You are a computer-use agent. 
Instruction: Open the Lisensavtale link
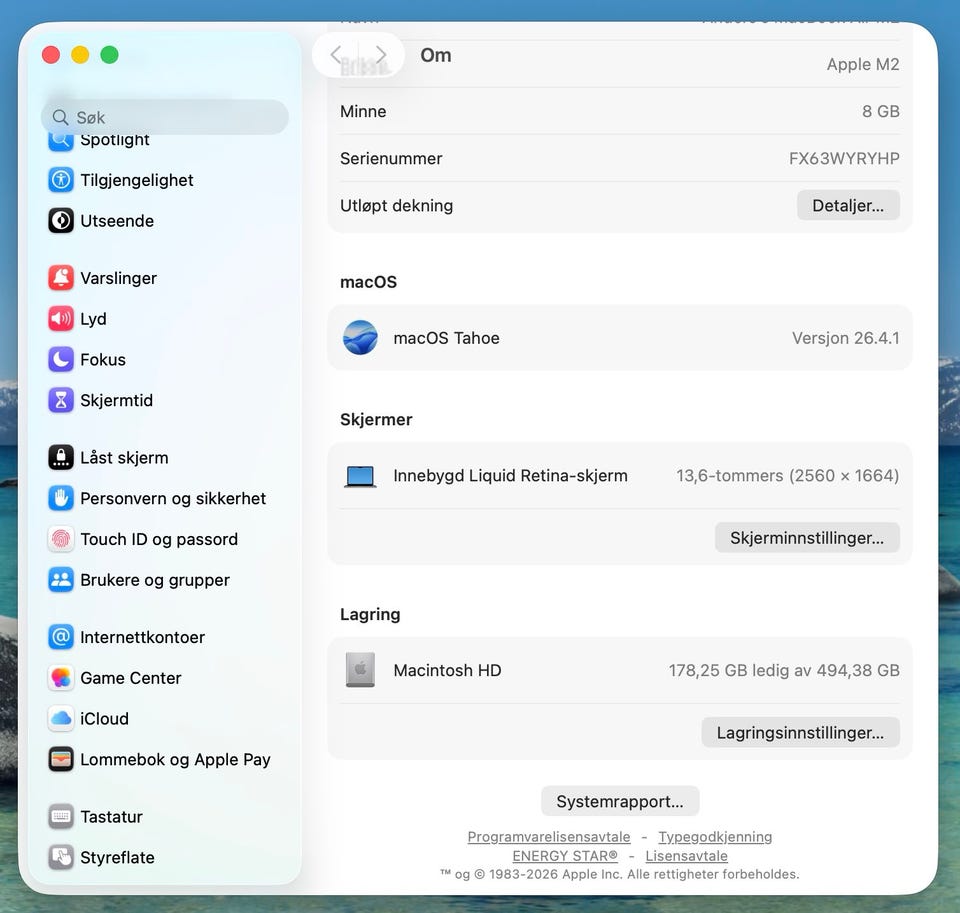pyautogui.click(x=686, y=855)
